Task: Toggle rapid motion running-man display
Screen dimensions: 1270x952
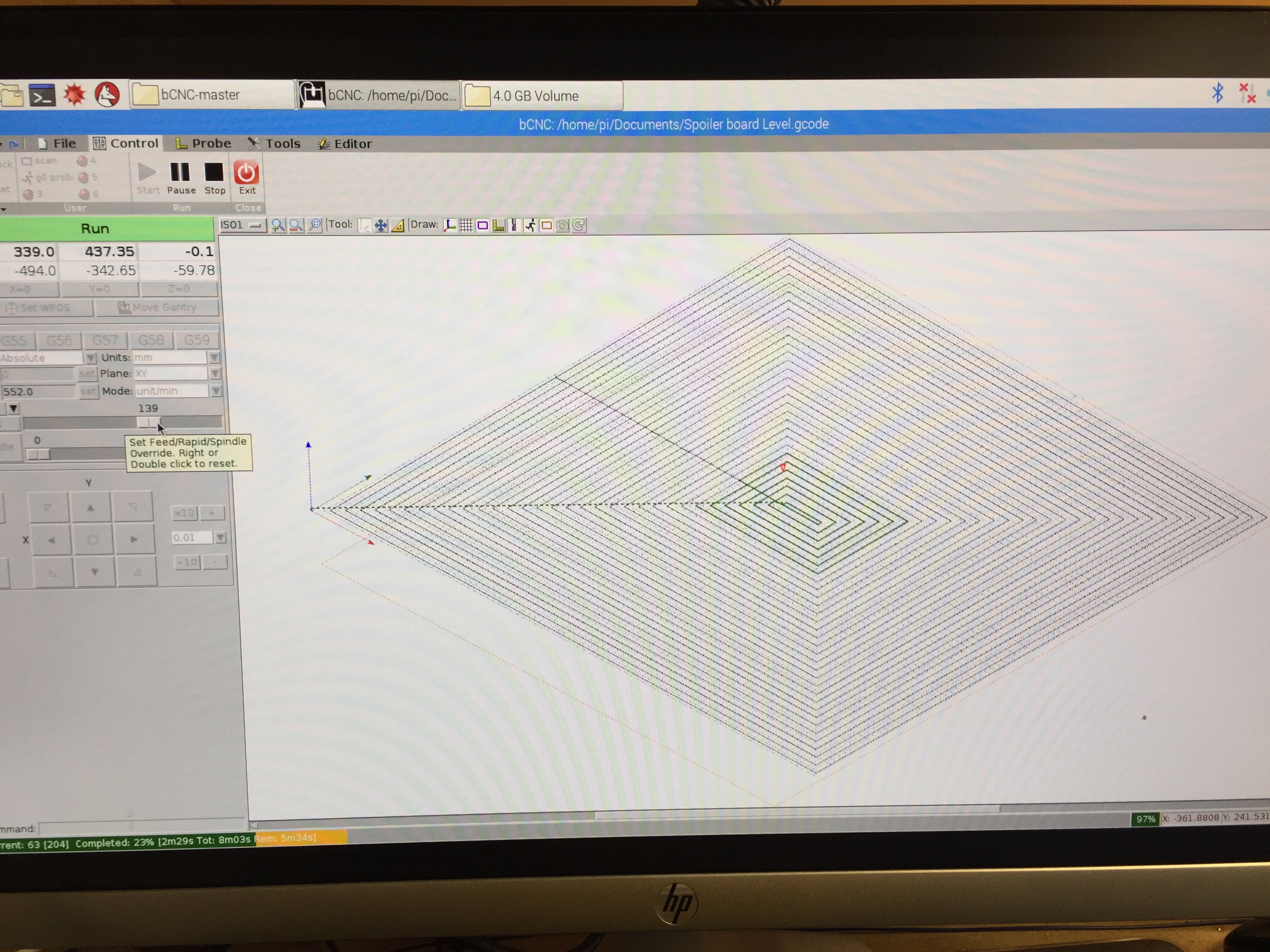Action: 530,226
